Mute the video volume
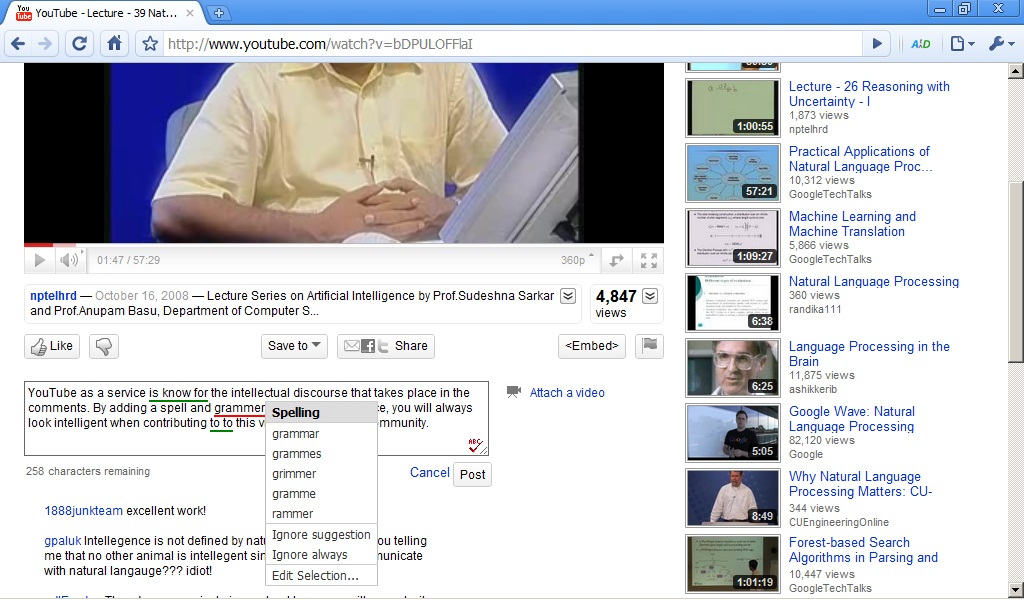This screenshot has width=1024, height=600. click(68, 260)
